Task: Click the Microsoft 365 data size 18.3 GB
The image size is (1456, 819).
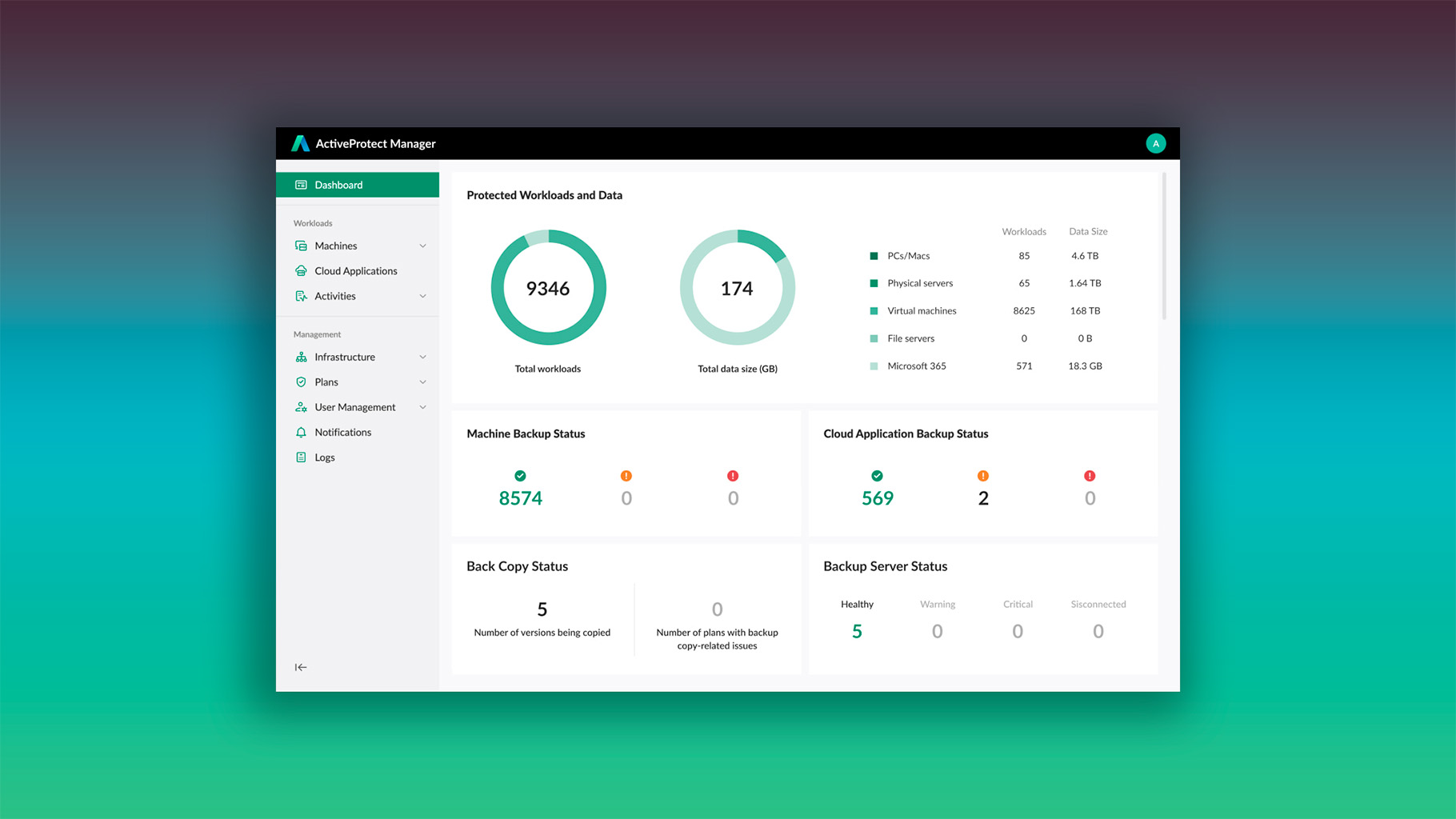Action: pos(1085,366)
